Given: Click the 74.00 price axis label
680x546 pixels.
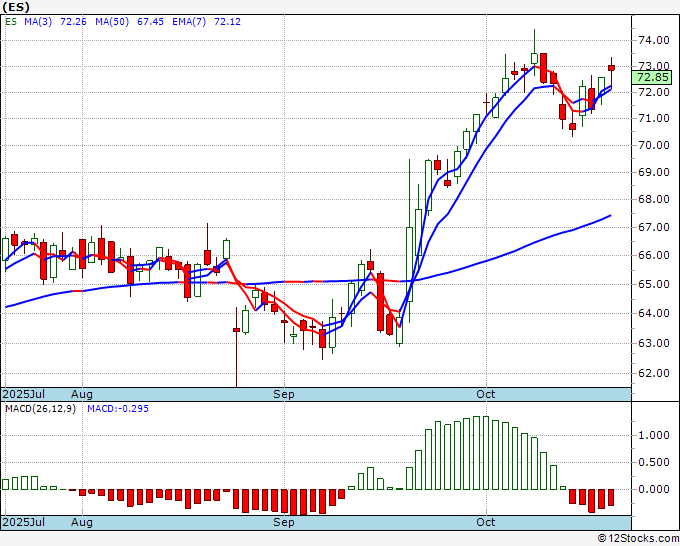Looking at the screenshot, I should coord(654,40).
